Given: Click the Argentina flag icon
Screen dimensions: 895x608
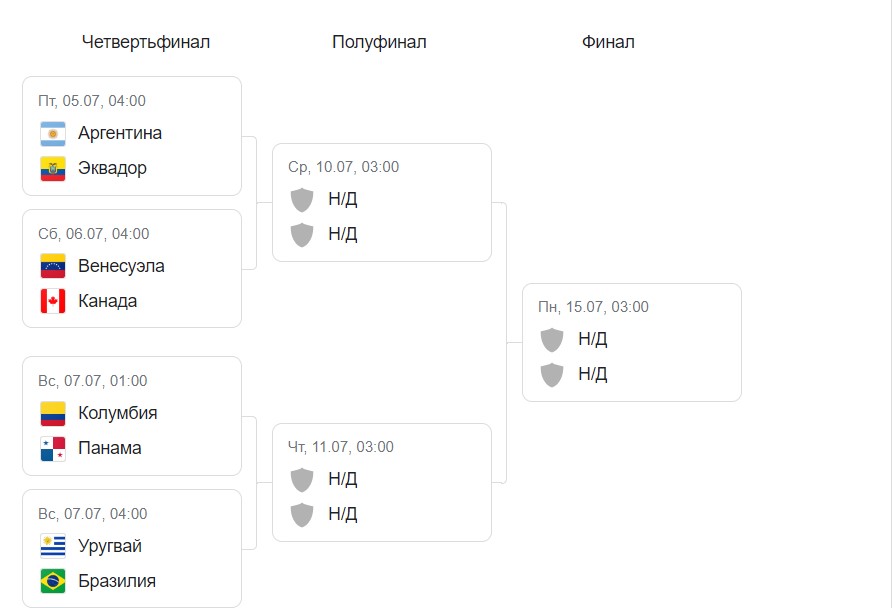Looking at the screenshot, I should point(53,134).
